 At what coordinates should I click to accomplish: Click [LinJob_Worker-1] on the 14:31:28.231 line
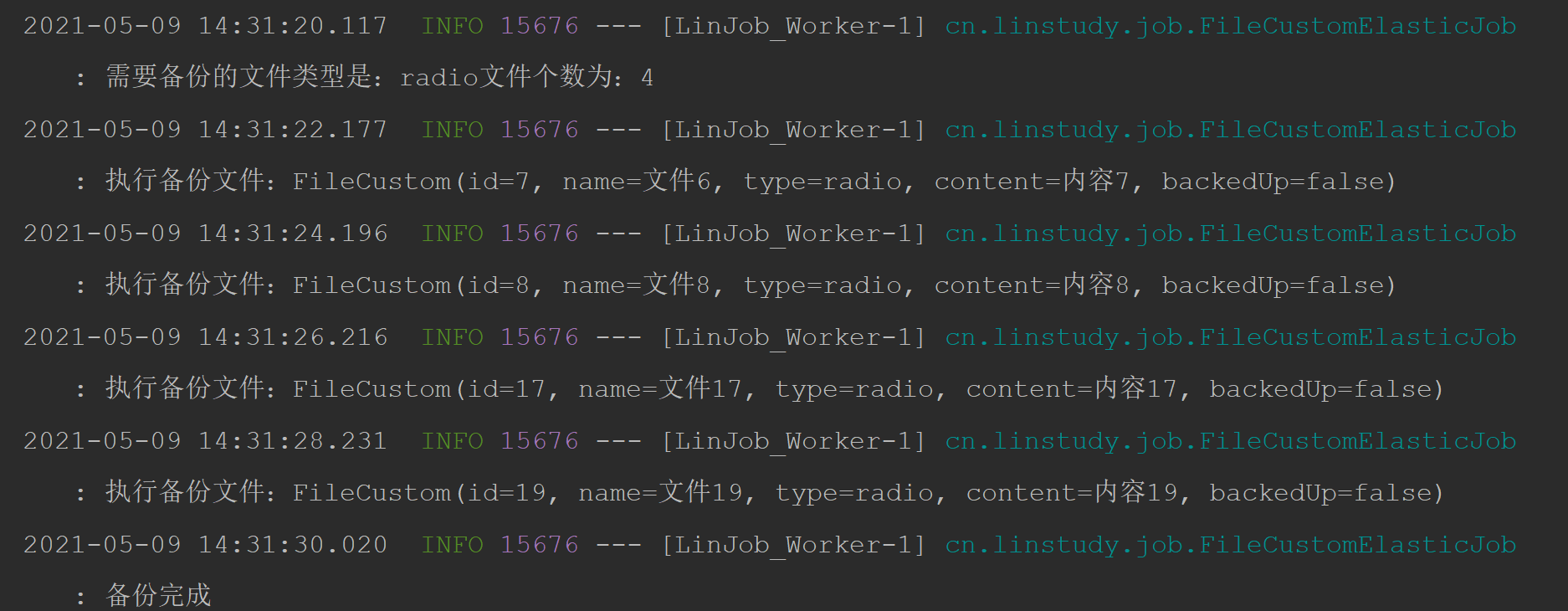click(x=793, y=442)
